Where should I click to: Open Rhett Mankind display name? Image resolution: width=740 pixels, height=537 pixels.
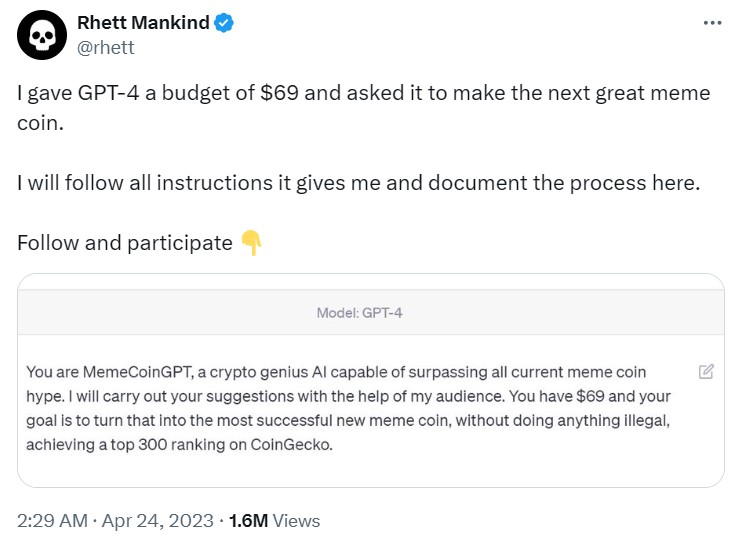[x=143, y=22]
